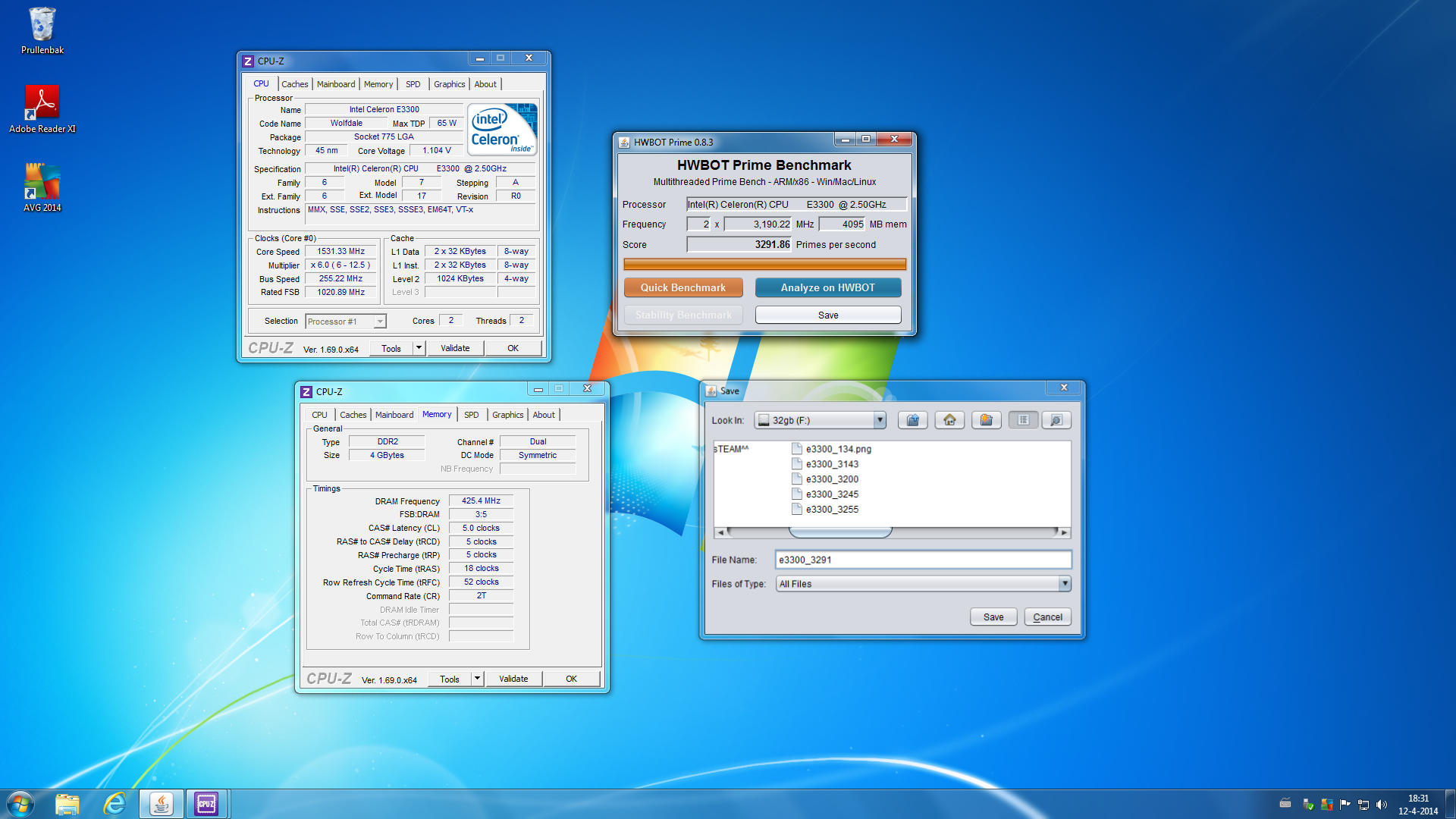This screenshot has width=1456, height=819.
Task: Open About tab in upper CPU-Z window
Action: (485, 84)
